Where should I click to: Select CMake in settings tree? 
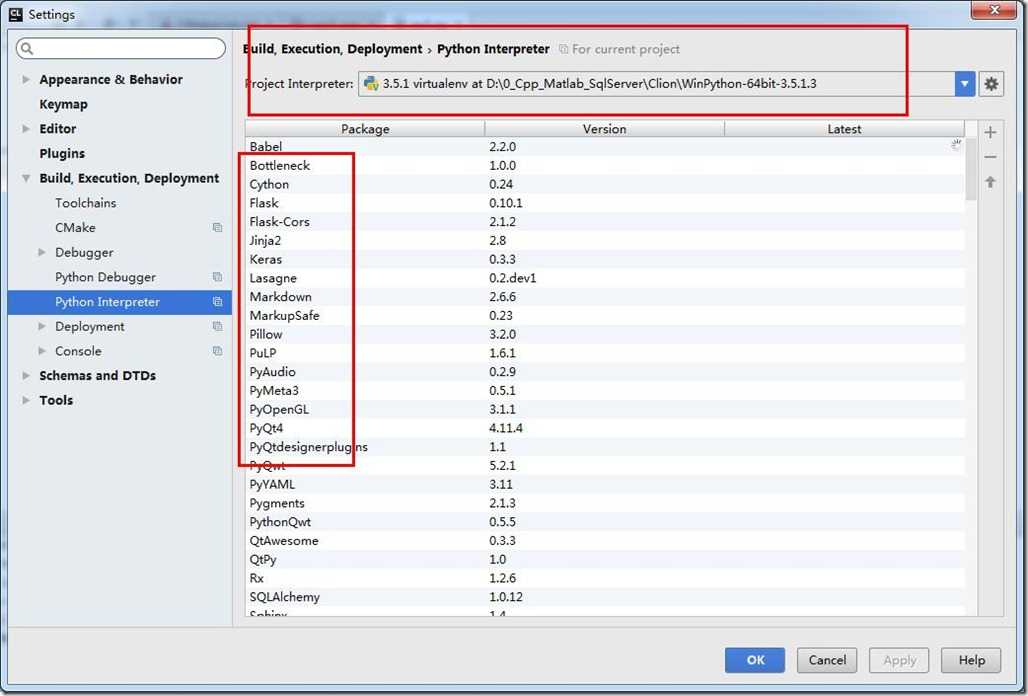(x=75, y=227)
